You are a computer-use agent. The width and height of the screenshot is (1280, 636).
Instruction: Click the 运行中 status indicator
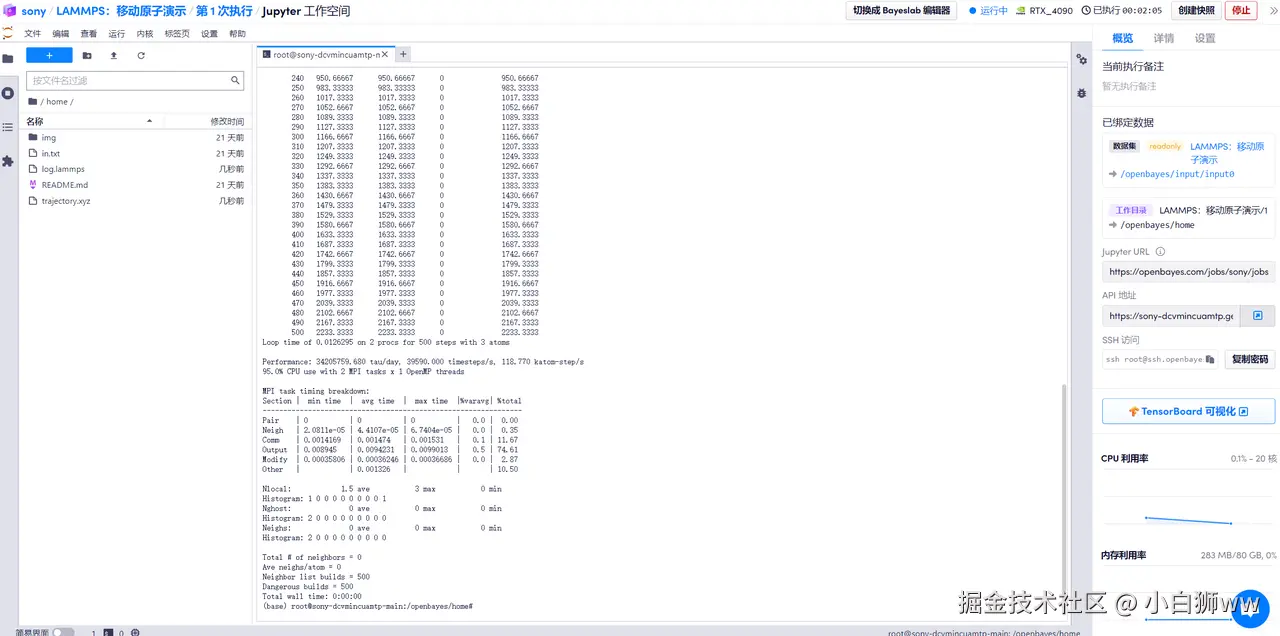click(988, 11)
